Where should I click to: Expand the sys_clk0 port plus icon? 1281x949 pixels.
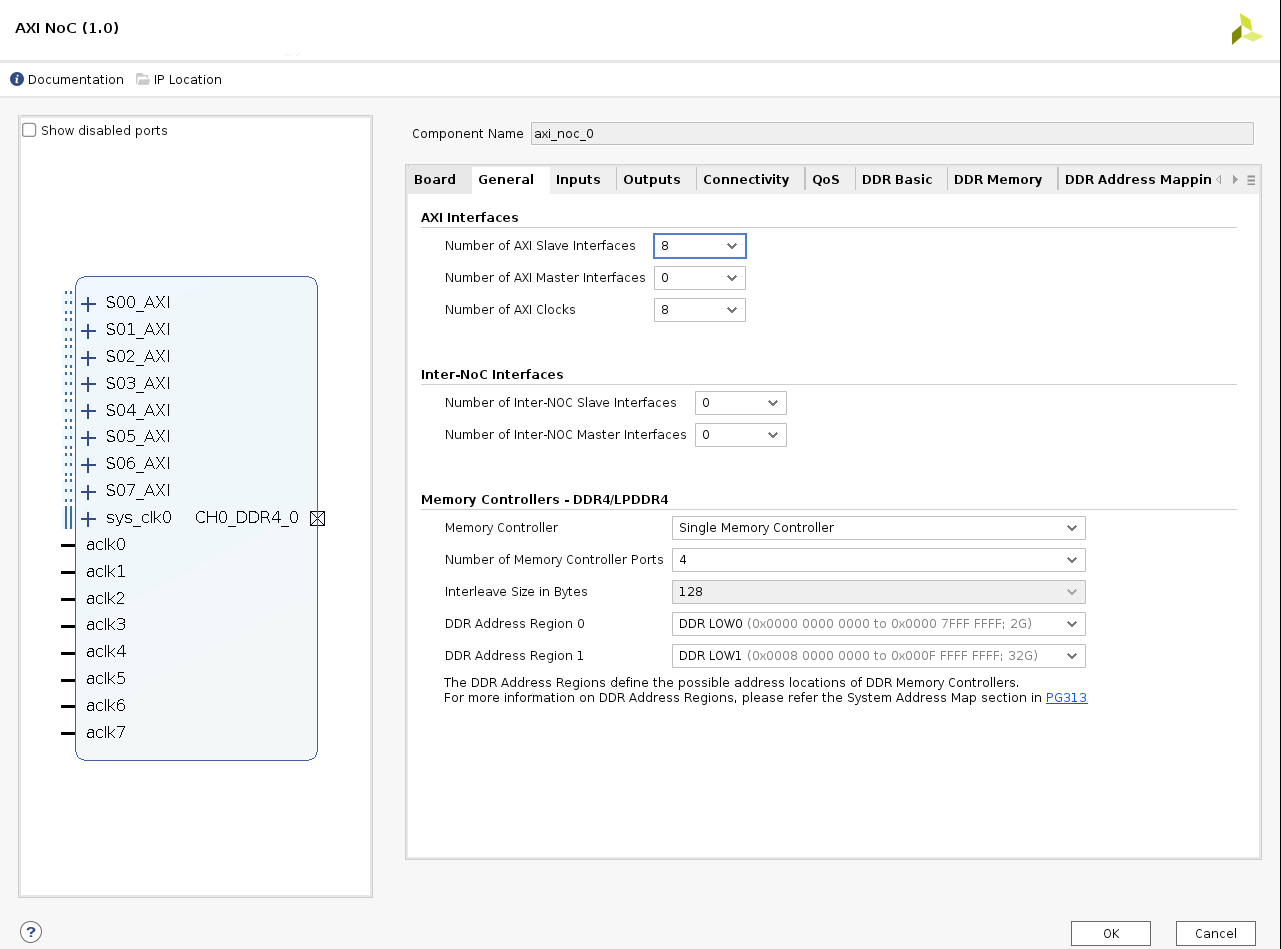pos(89,518)
